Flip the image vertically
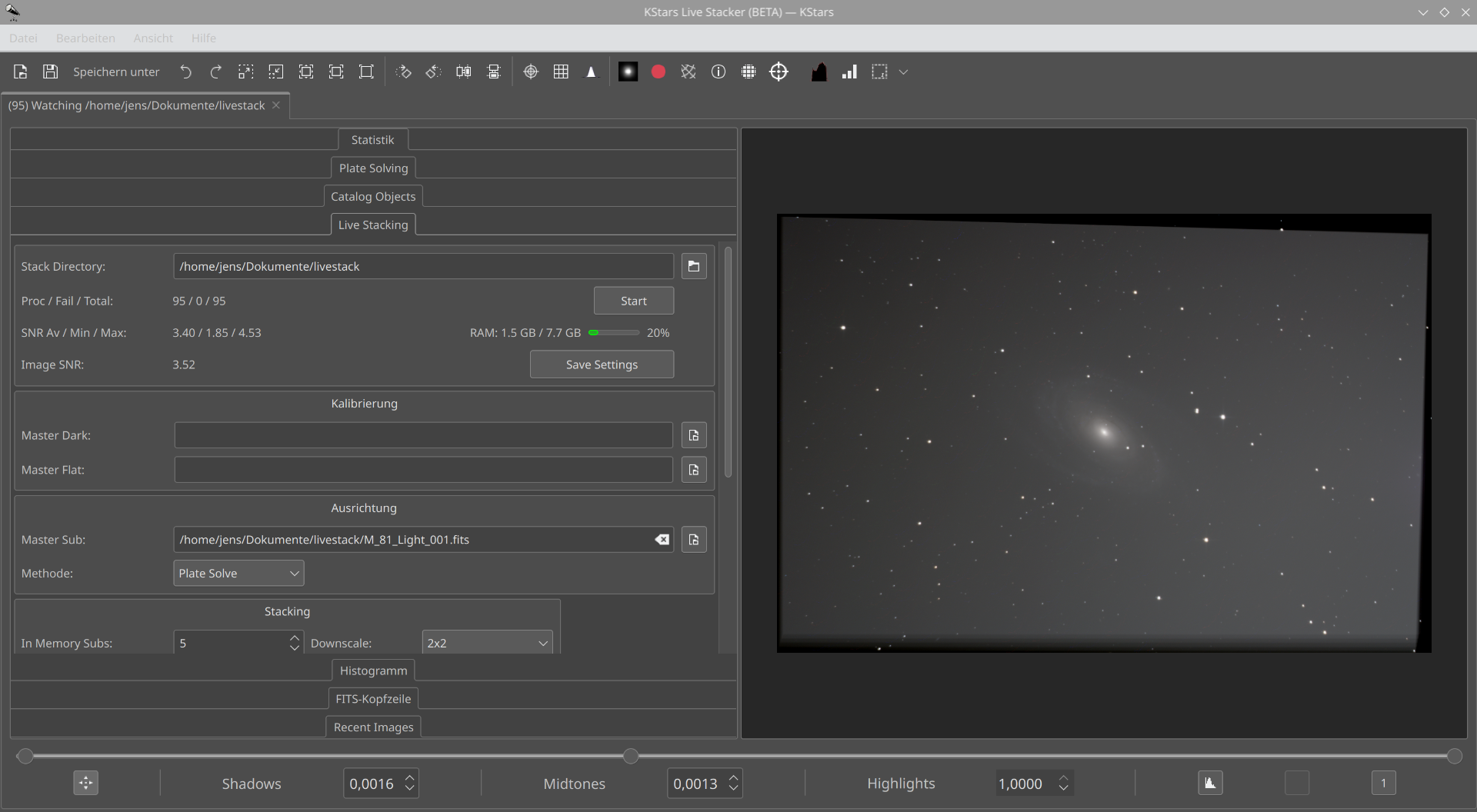The width and height of the screenshot is (1477, 812). [x=494, y=72]
